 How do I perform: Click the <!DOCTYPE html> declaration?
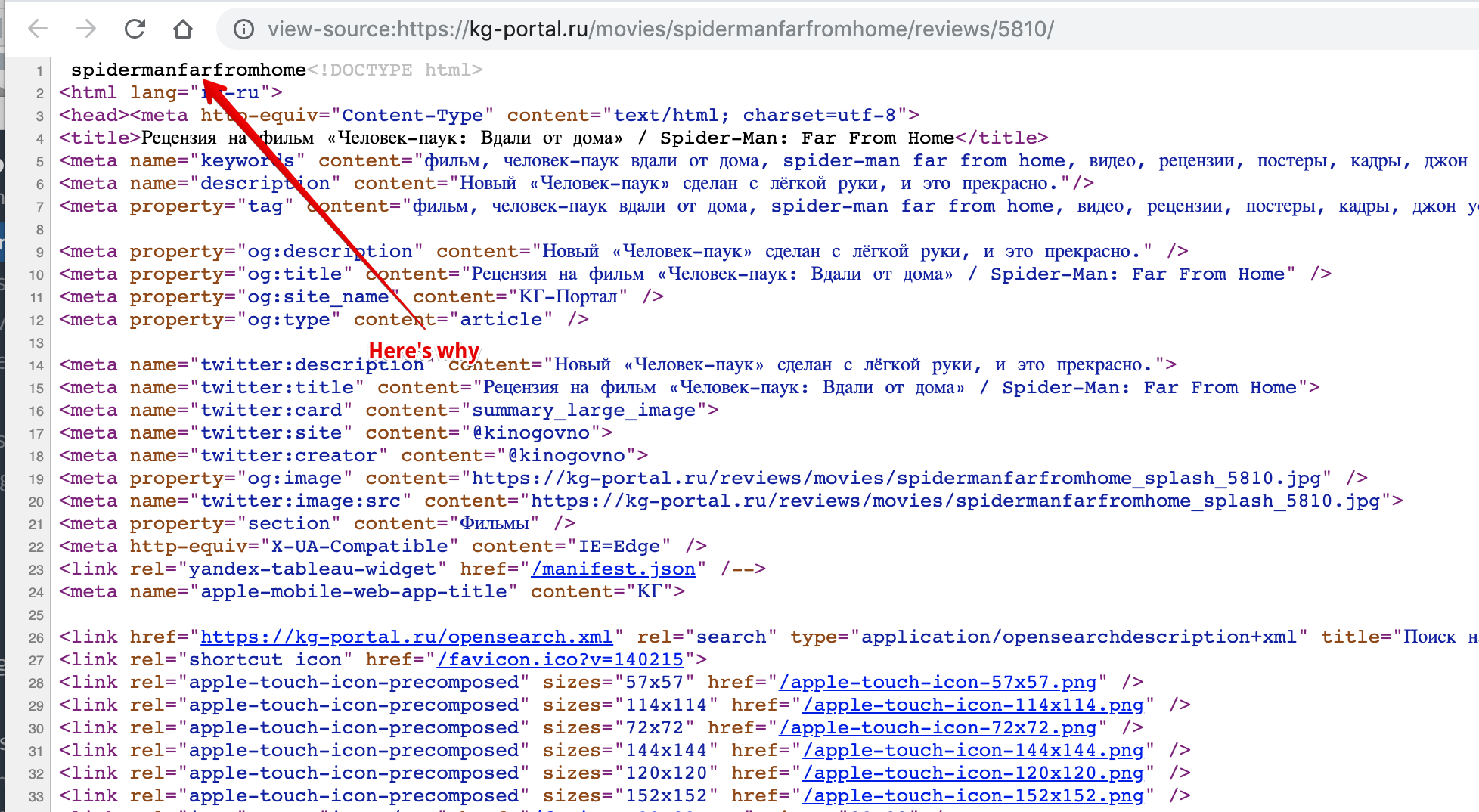point(395,70)
